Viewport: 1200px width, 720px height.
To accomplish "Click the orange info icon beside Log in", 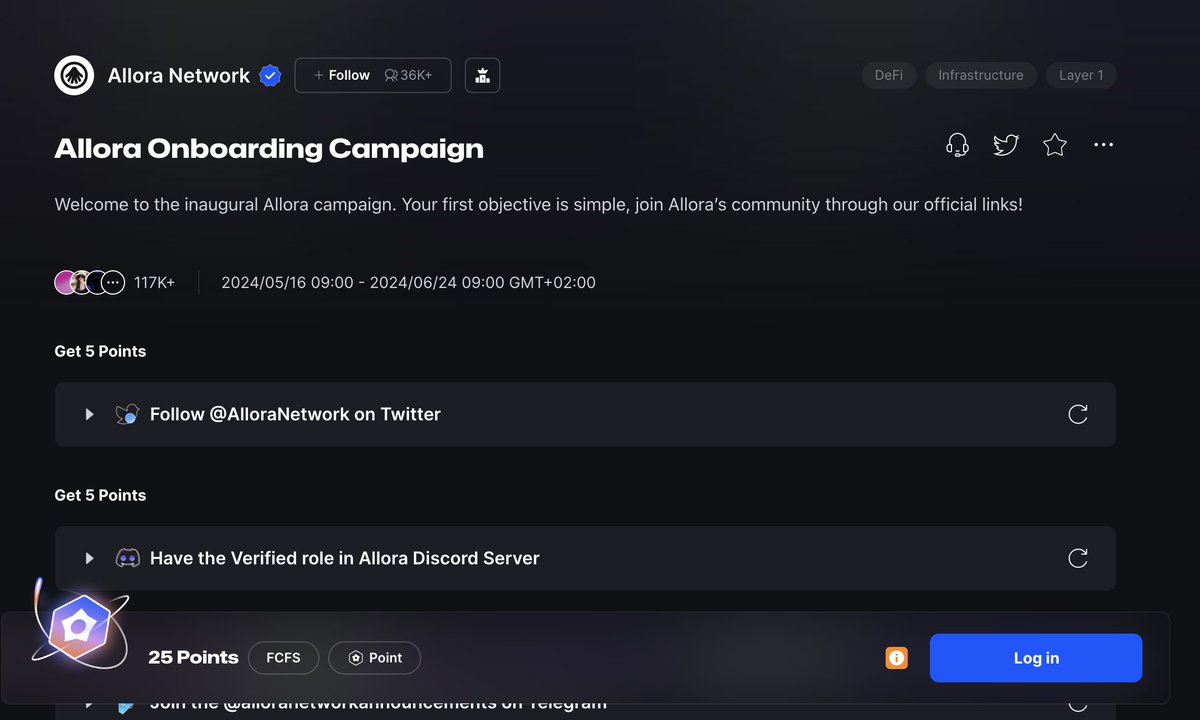I will [x=897, y=658].
